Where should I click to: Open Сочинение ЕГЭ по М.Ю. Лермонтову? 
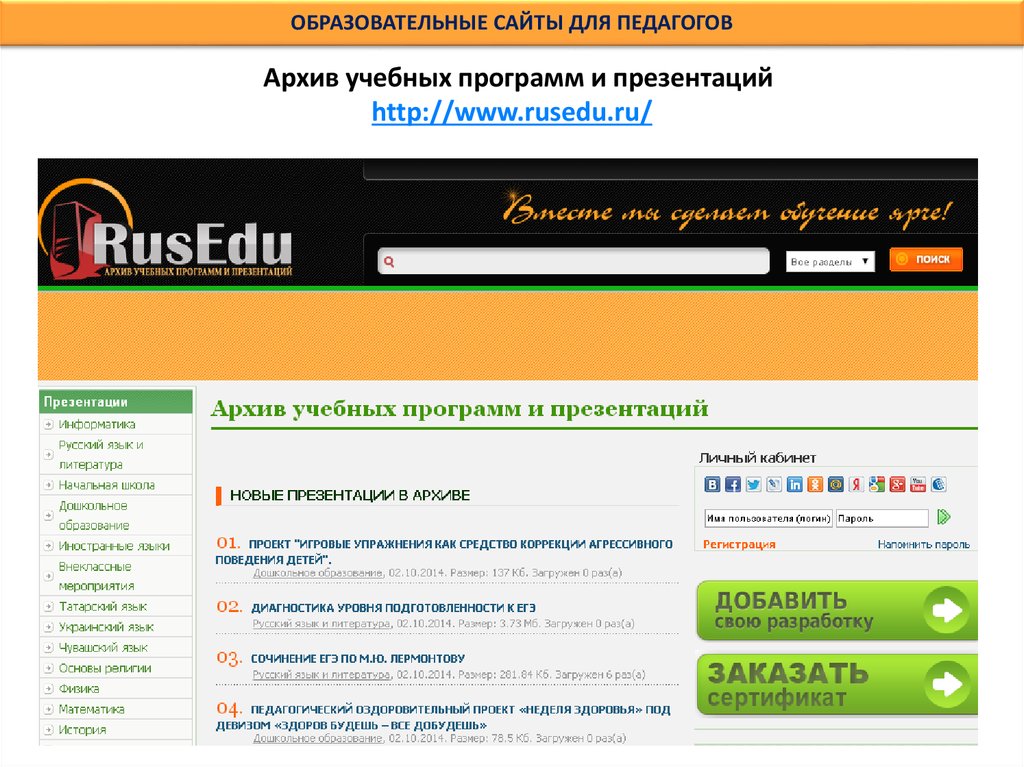[x=358, y=659]
